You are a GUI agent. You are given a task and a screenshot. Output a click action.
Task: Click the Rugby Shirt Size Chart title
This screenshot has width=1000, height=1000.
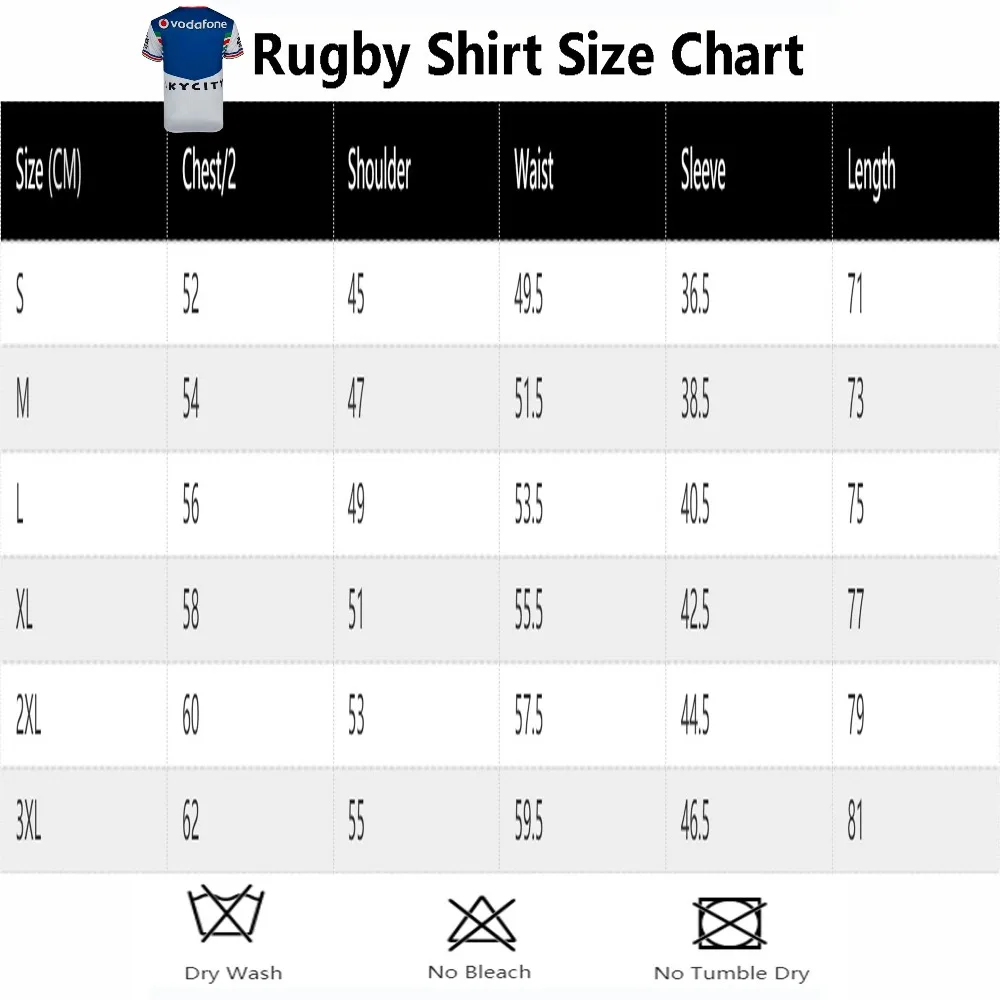(x=528, y=54)
